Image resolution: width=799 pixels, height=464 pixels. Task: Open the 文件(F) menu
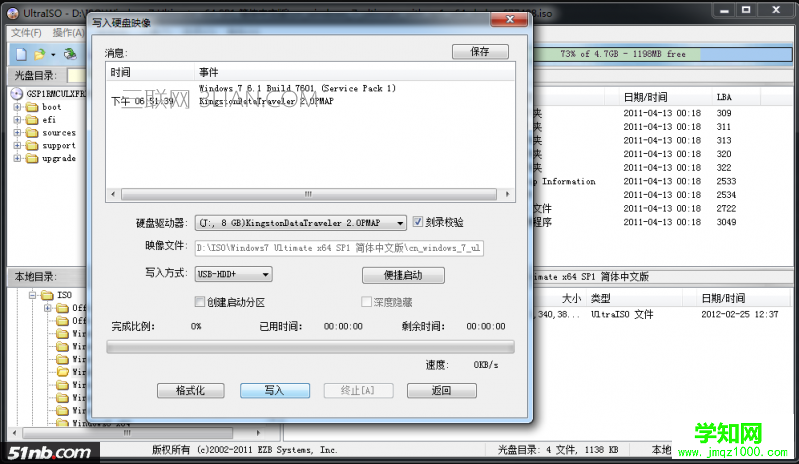pyautogui.click(x=26, y=33)
